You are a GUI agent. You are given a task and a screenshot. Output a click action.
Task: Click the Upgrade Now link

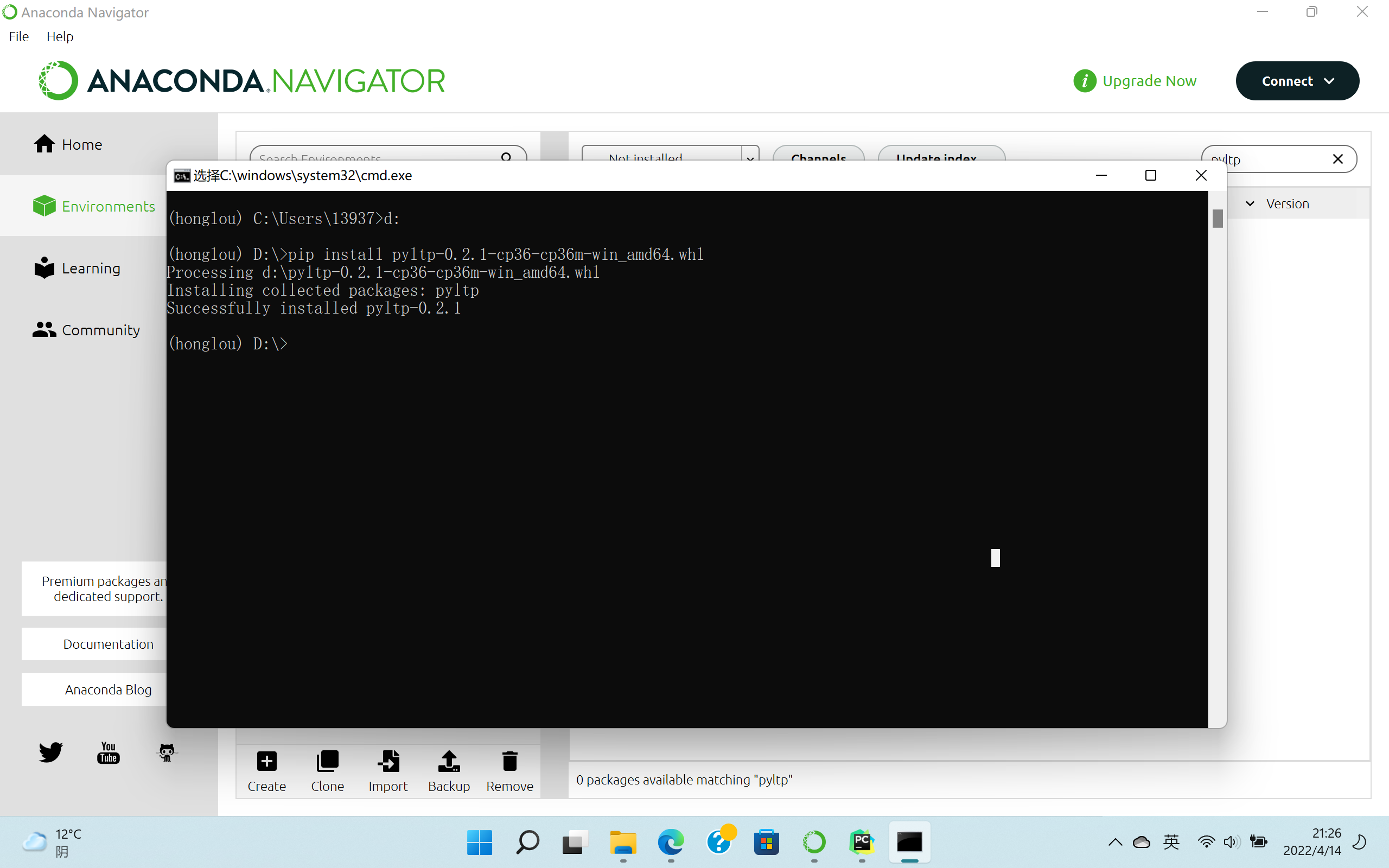click(x=1150, y=80)
